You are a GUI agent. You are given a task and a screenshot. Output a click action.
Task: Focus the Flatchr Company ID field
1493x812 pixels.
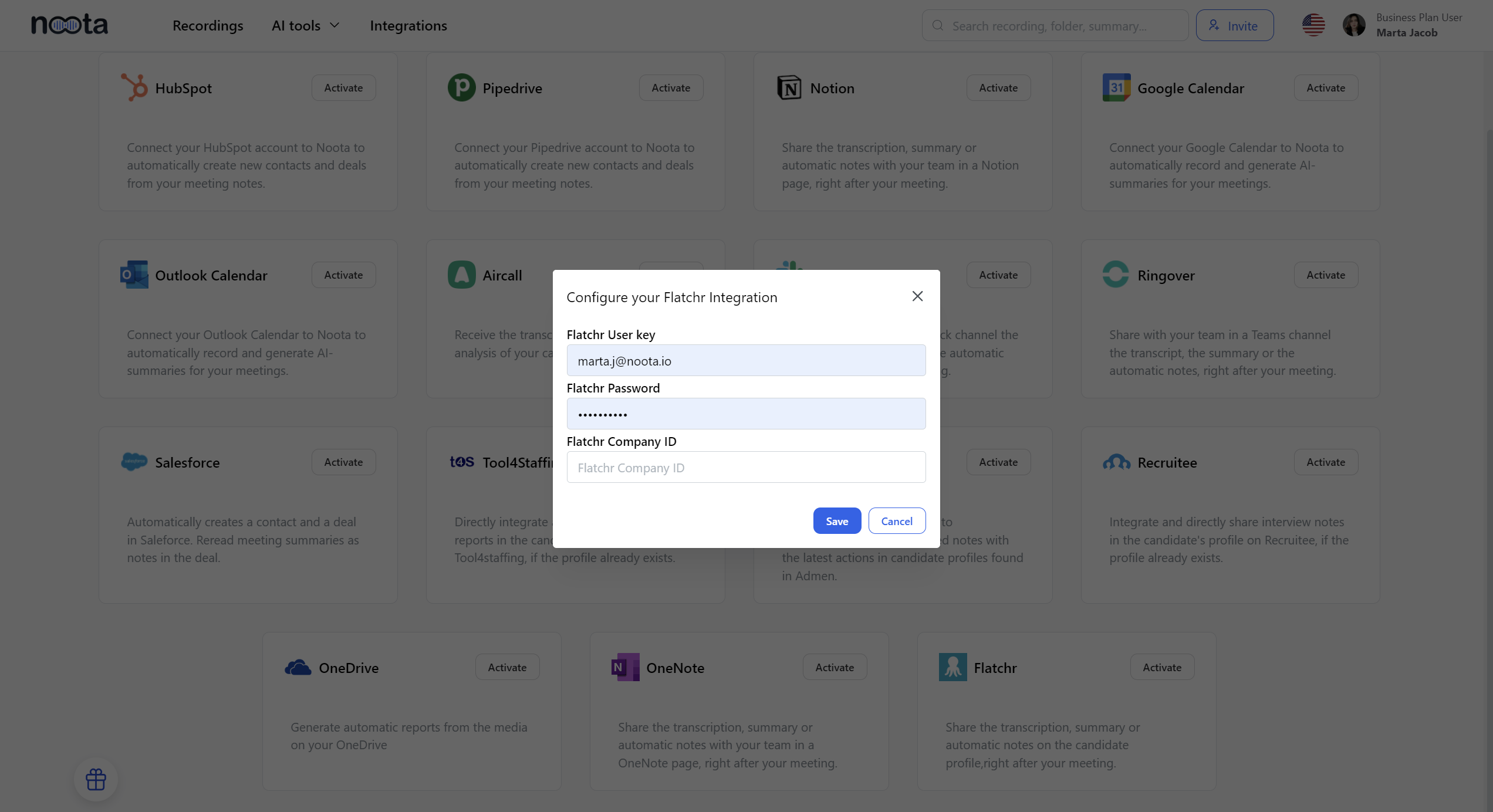[x=746, y=468]
